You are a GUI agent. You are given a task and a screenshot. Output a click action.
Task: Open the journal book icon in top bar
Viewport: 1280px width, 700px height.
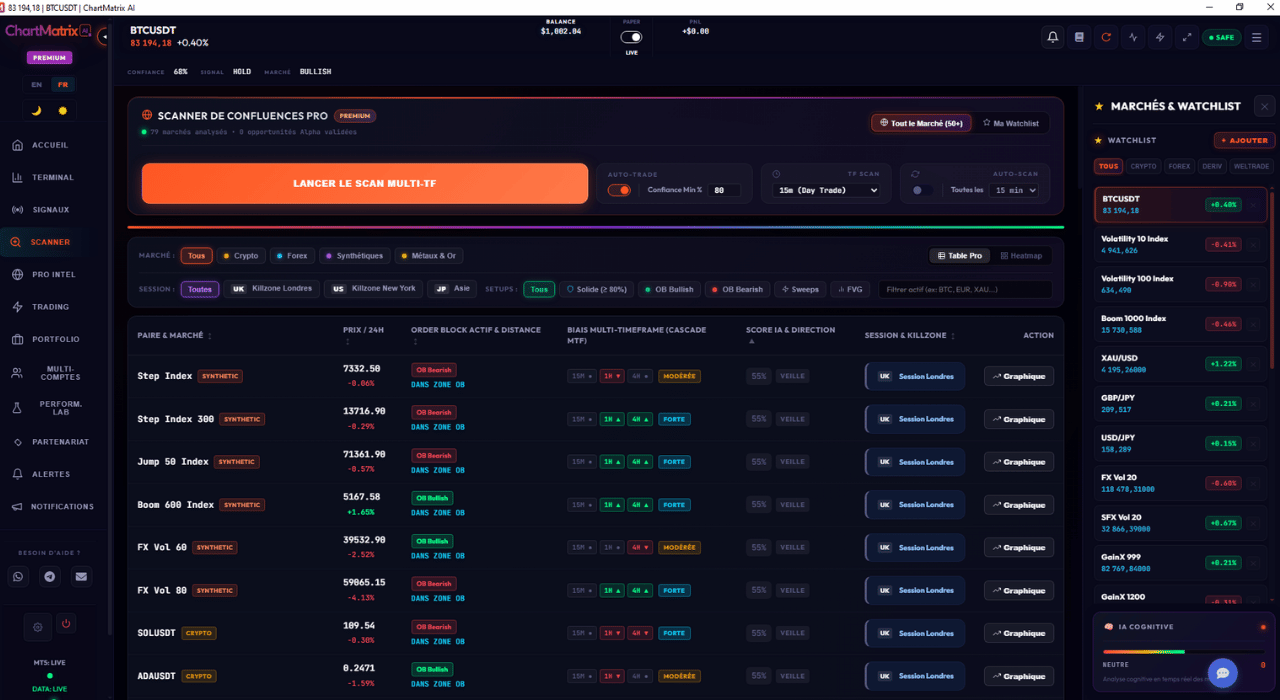[x=1079, y=37]
